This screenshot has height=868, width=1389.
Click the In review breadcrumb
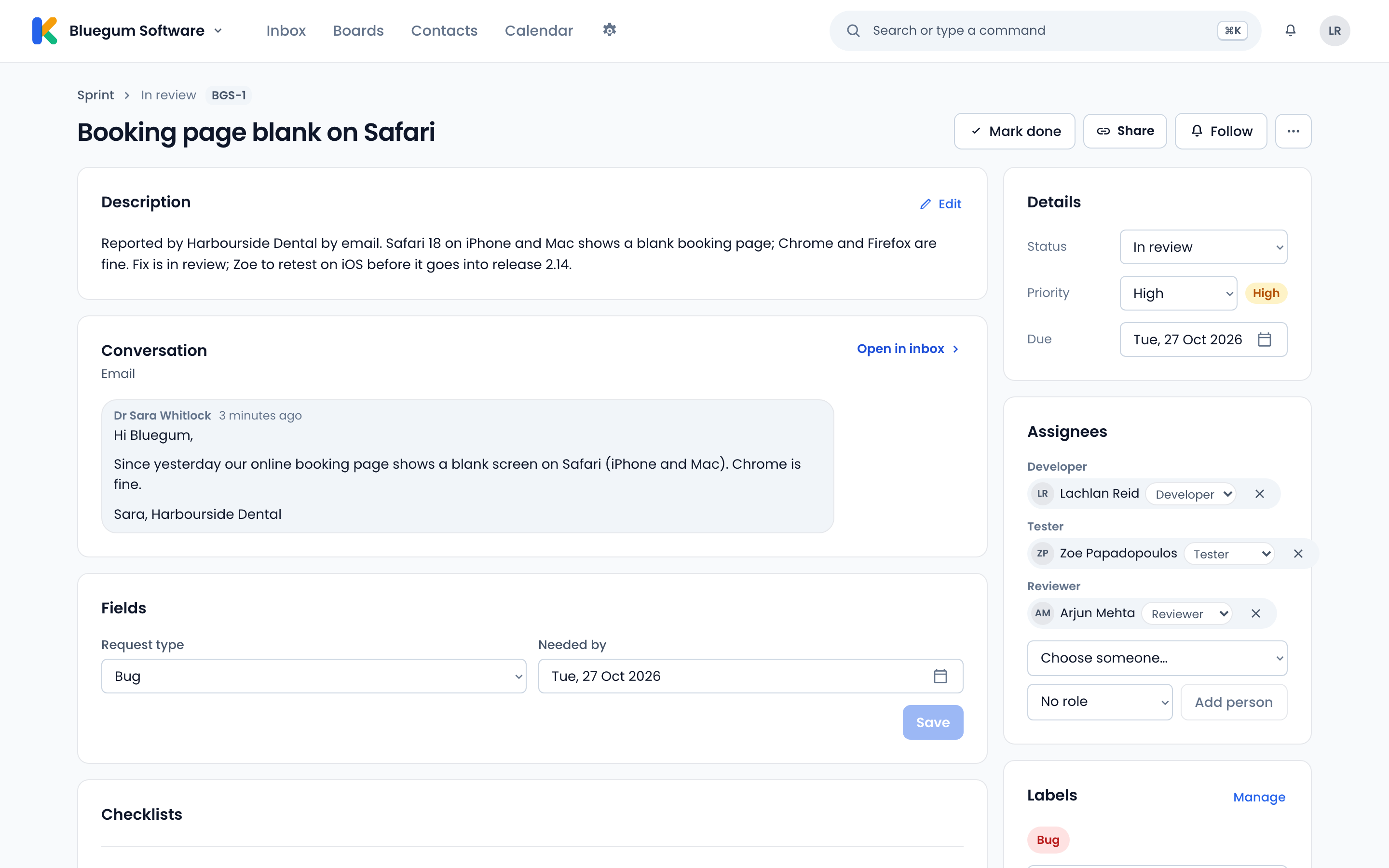click(168, 95)
